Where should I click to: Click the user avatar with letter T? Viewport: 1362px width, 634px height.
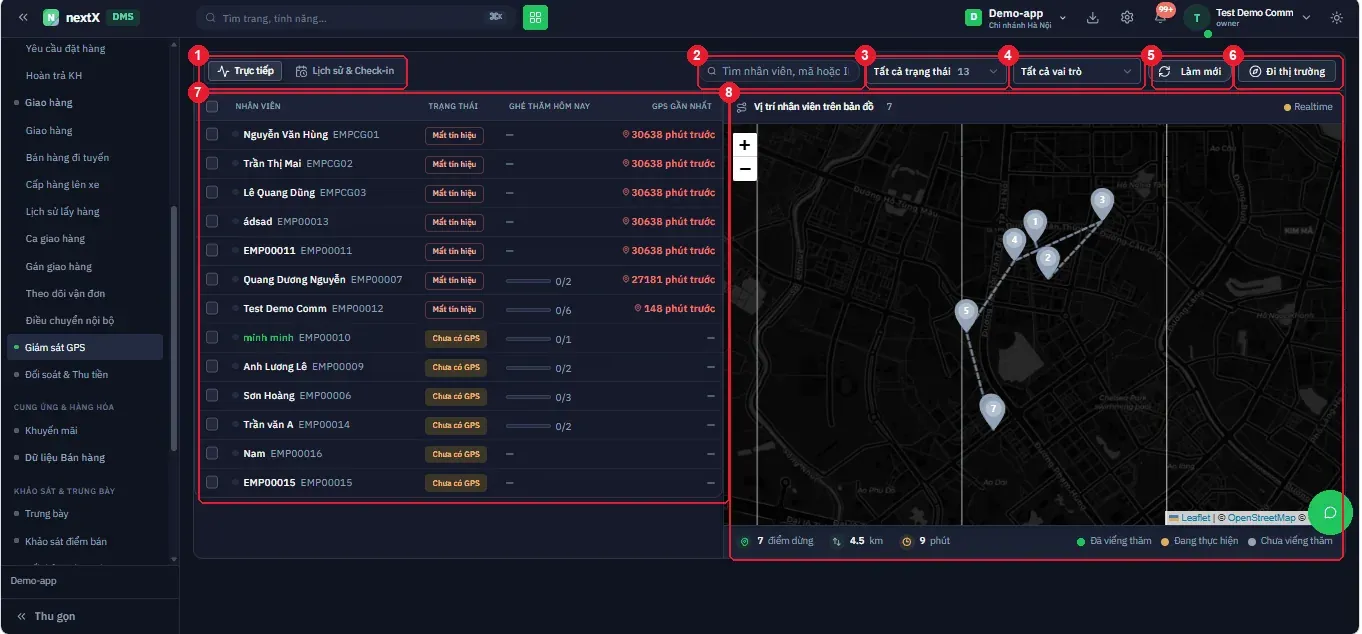click(1196, 18)
